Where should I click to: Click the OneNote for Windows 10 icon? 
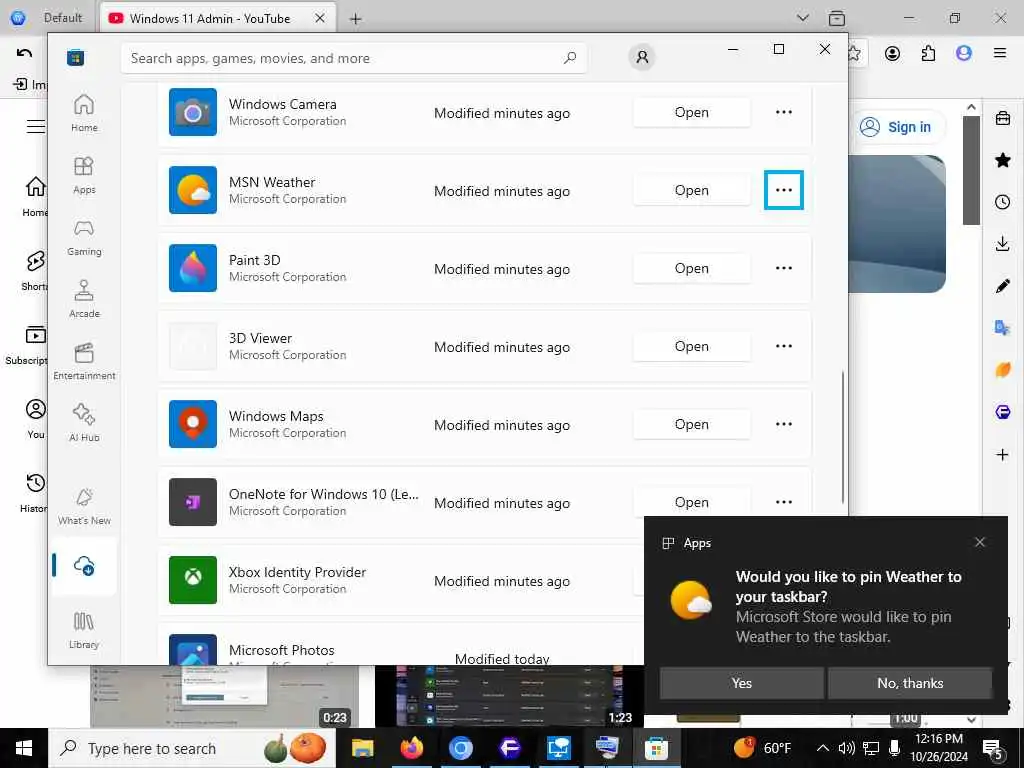point(193,502)
